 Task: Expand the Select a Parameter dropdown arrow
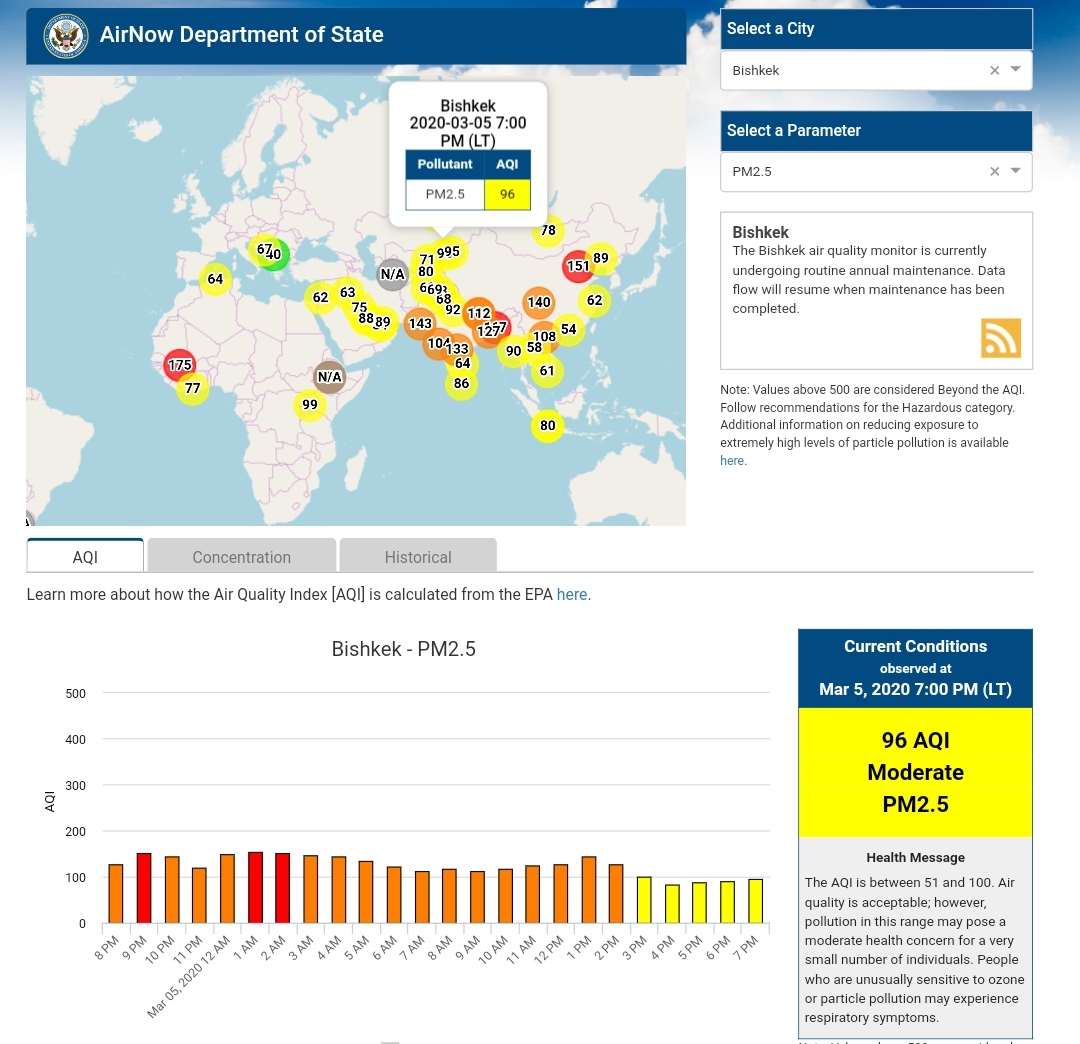(x=1016, y=171)
